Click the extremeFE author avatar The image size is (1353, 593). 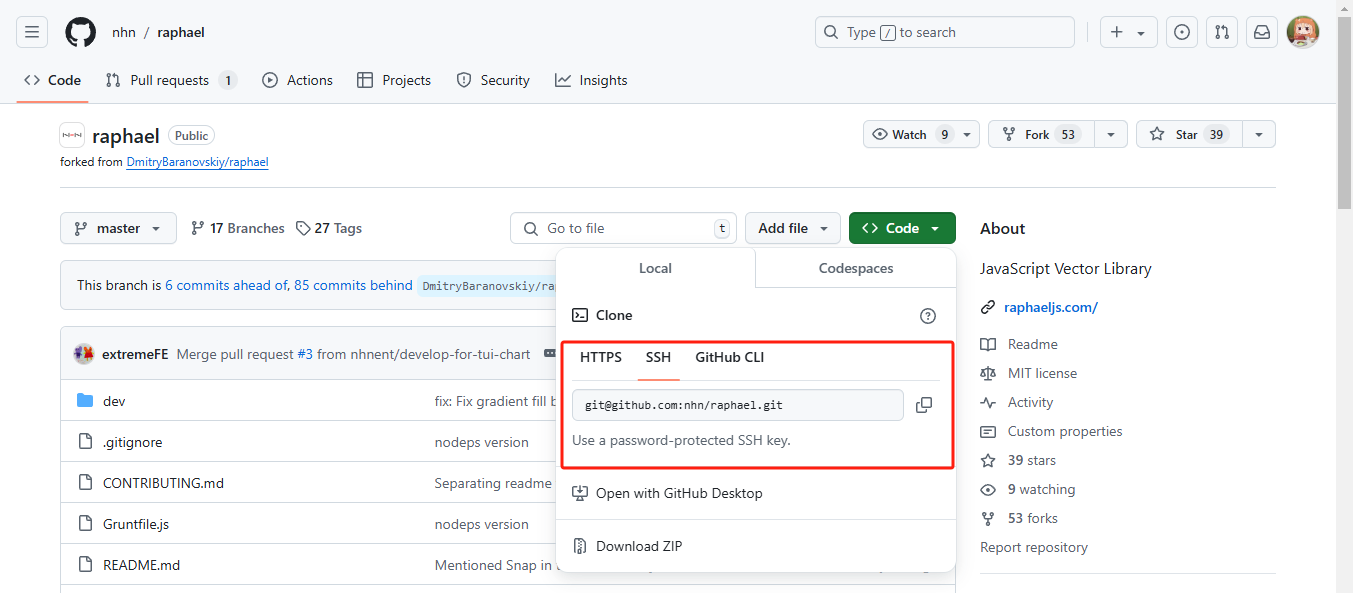(84, 354)
